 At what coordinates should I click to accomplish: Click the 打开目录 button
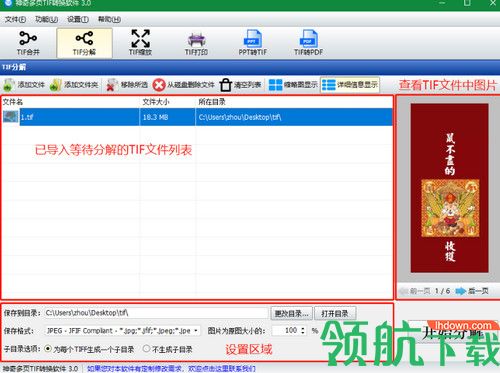(x=335, y=313)
